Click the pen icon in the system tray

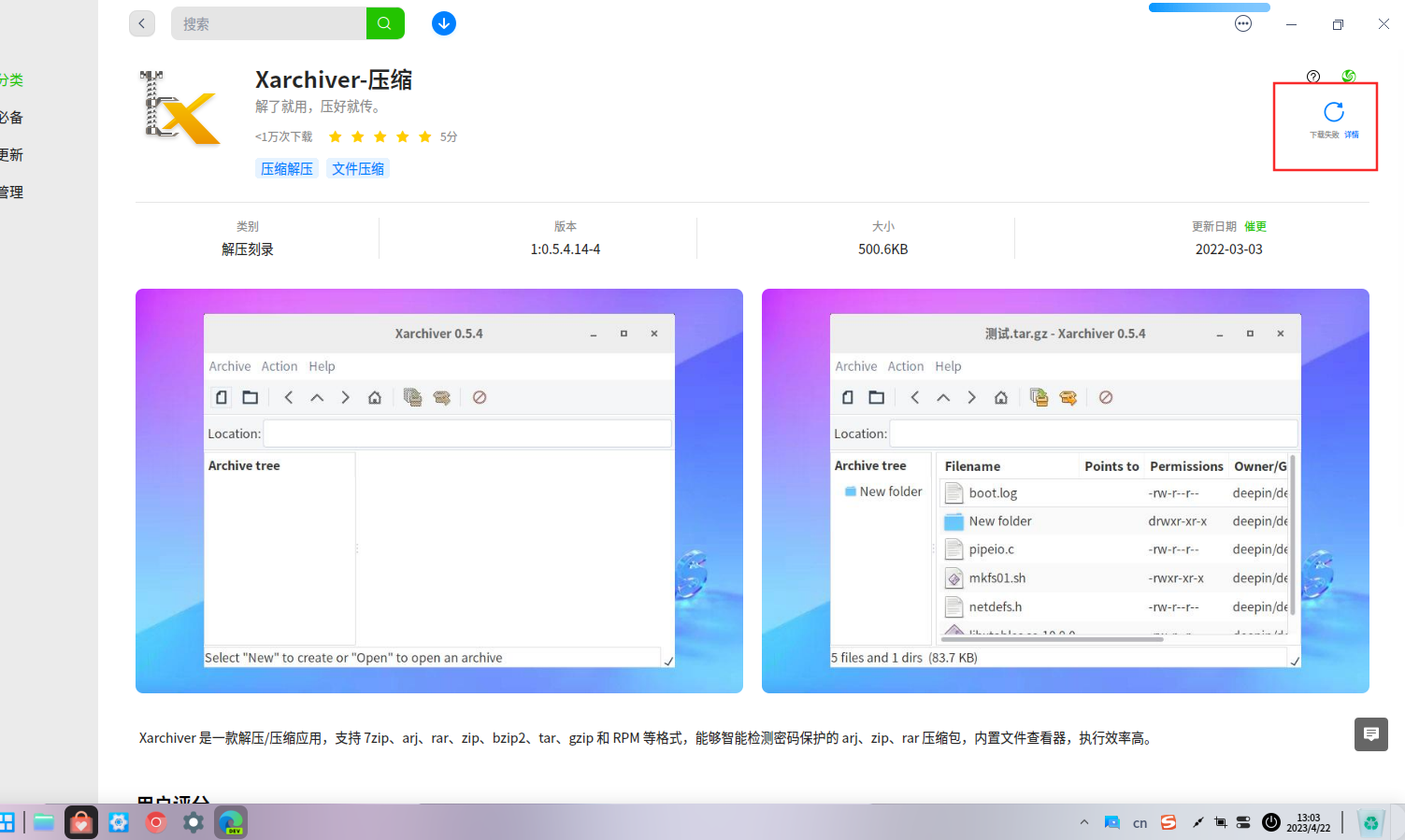coord(1197,822)
